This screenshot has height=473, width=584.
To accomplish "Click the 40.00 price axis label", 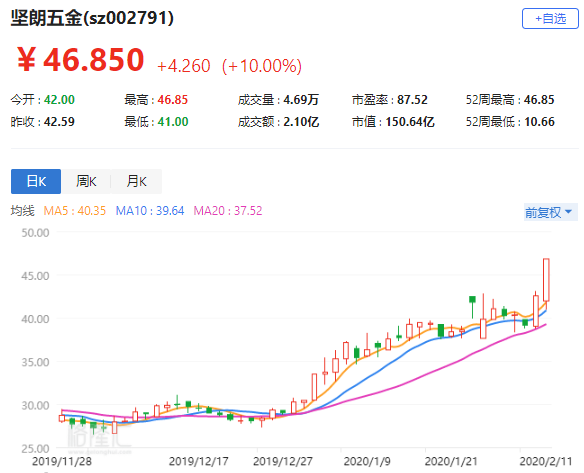I will [35, 319].
